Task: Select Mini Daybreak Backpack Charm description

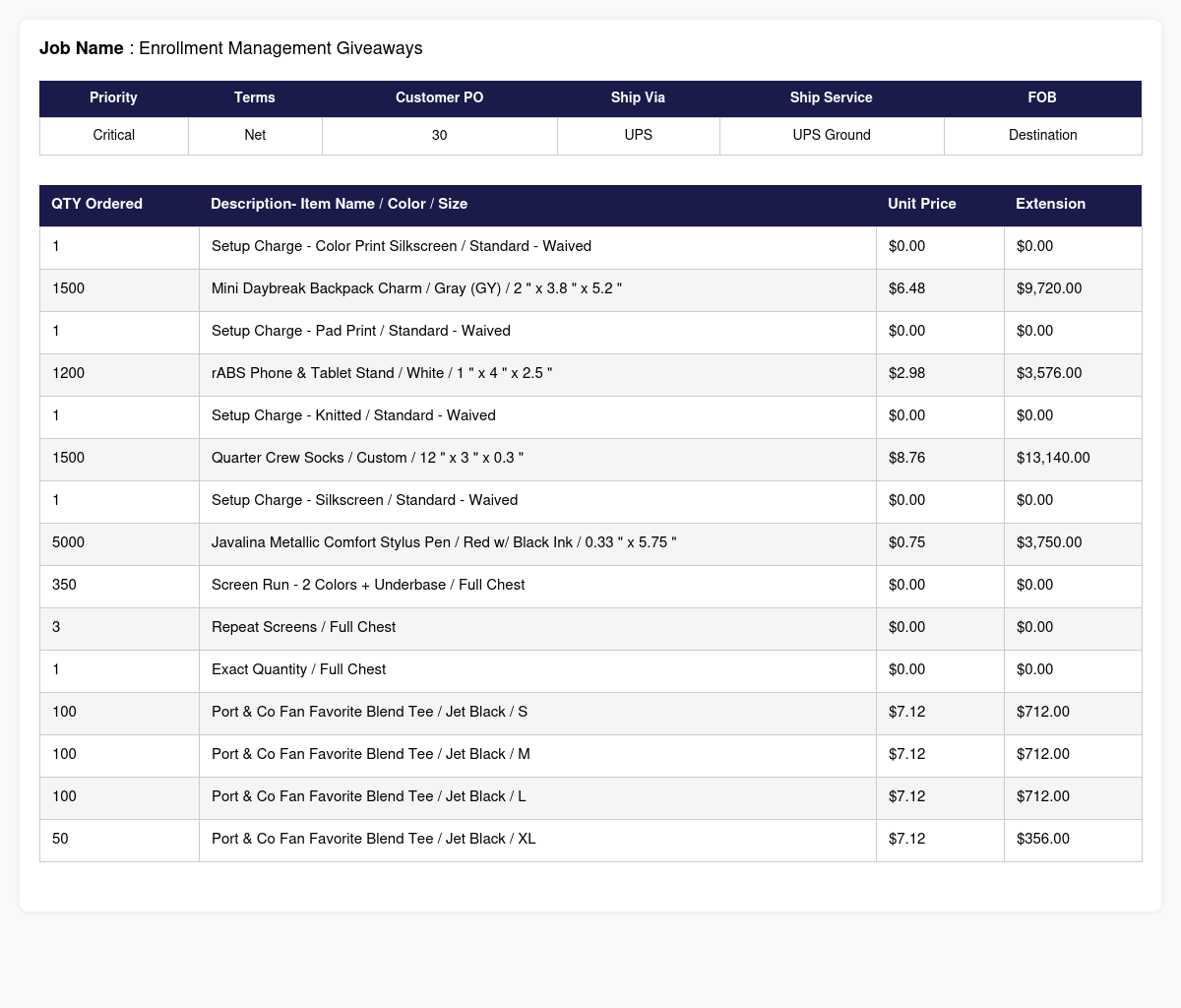Action: tap(416, 289)
